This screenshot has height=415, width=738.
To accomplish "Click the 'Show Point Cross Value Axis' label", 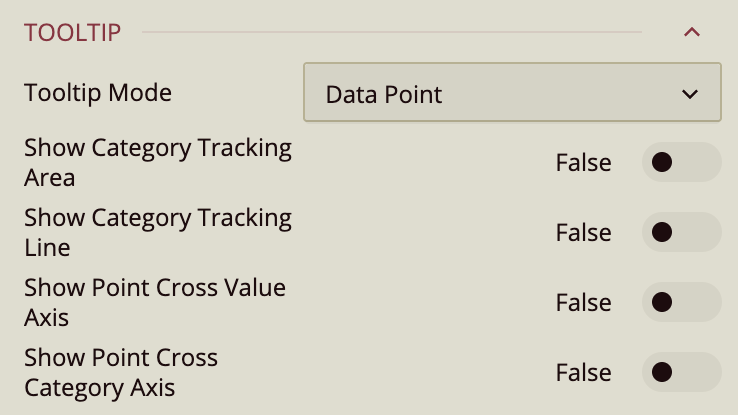I will tap(154, 302).
